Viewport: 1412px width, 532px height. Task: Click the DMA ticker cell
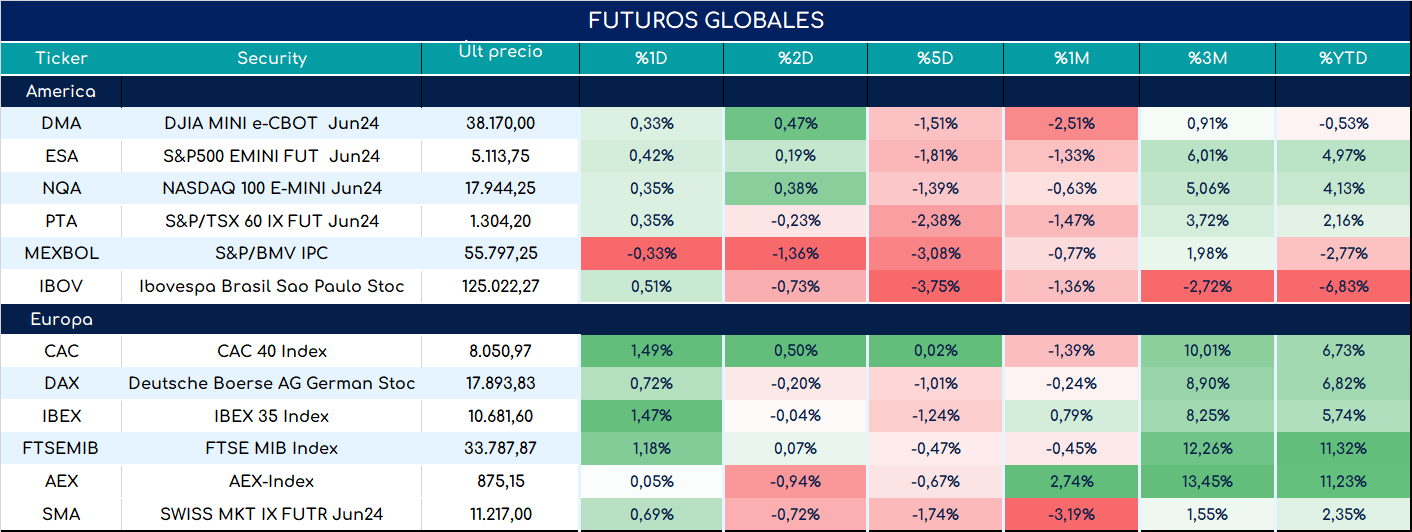(61, 124)
